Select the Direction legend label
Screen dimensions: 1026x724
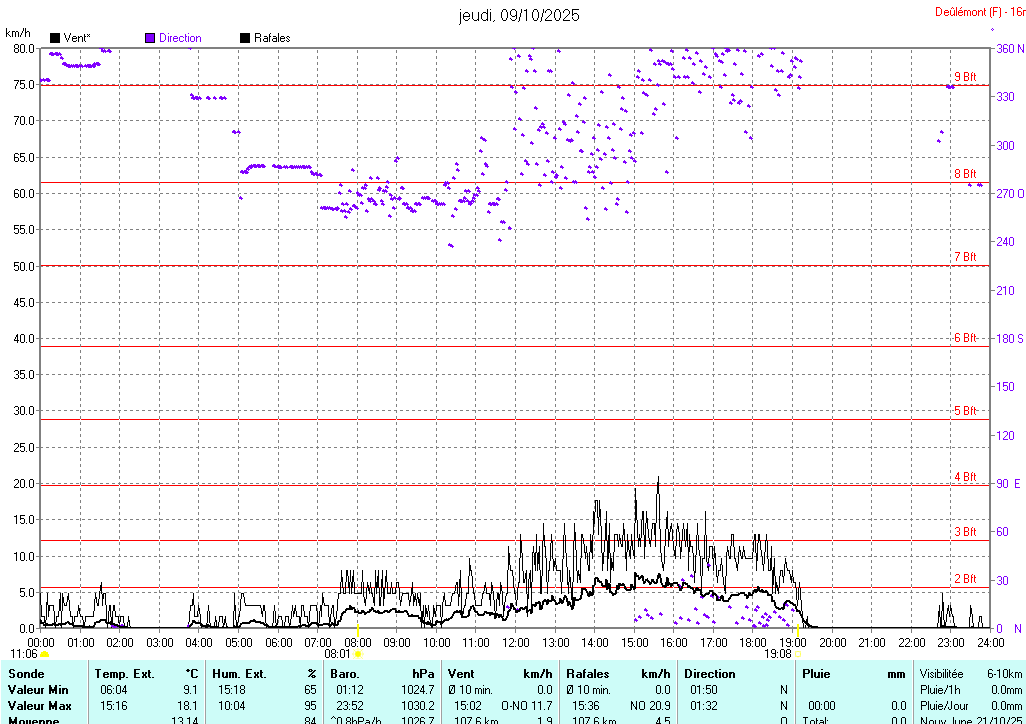click(x=180, y=38)
